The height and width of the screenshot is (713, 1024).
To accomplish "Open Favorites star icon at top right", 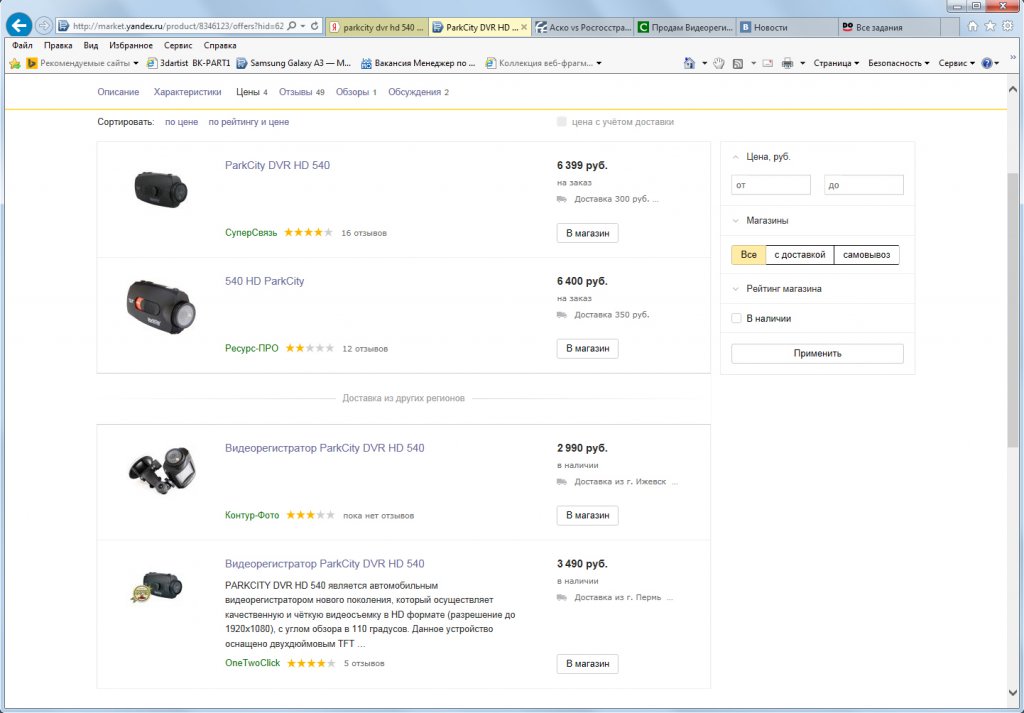I will tap(990, 26).
